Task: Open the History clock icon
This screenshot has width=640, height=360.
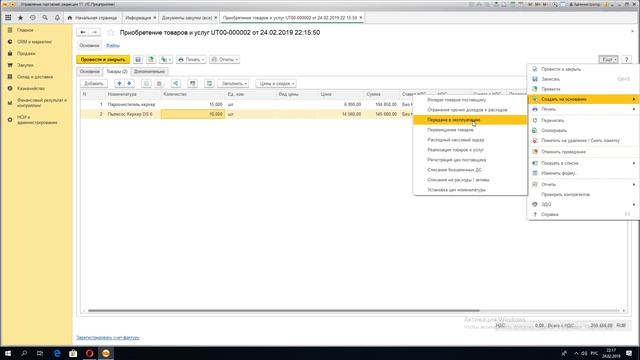Action: [33, 18]
